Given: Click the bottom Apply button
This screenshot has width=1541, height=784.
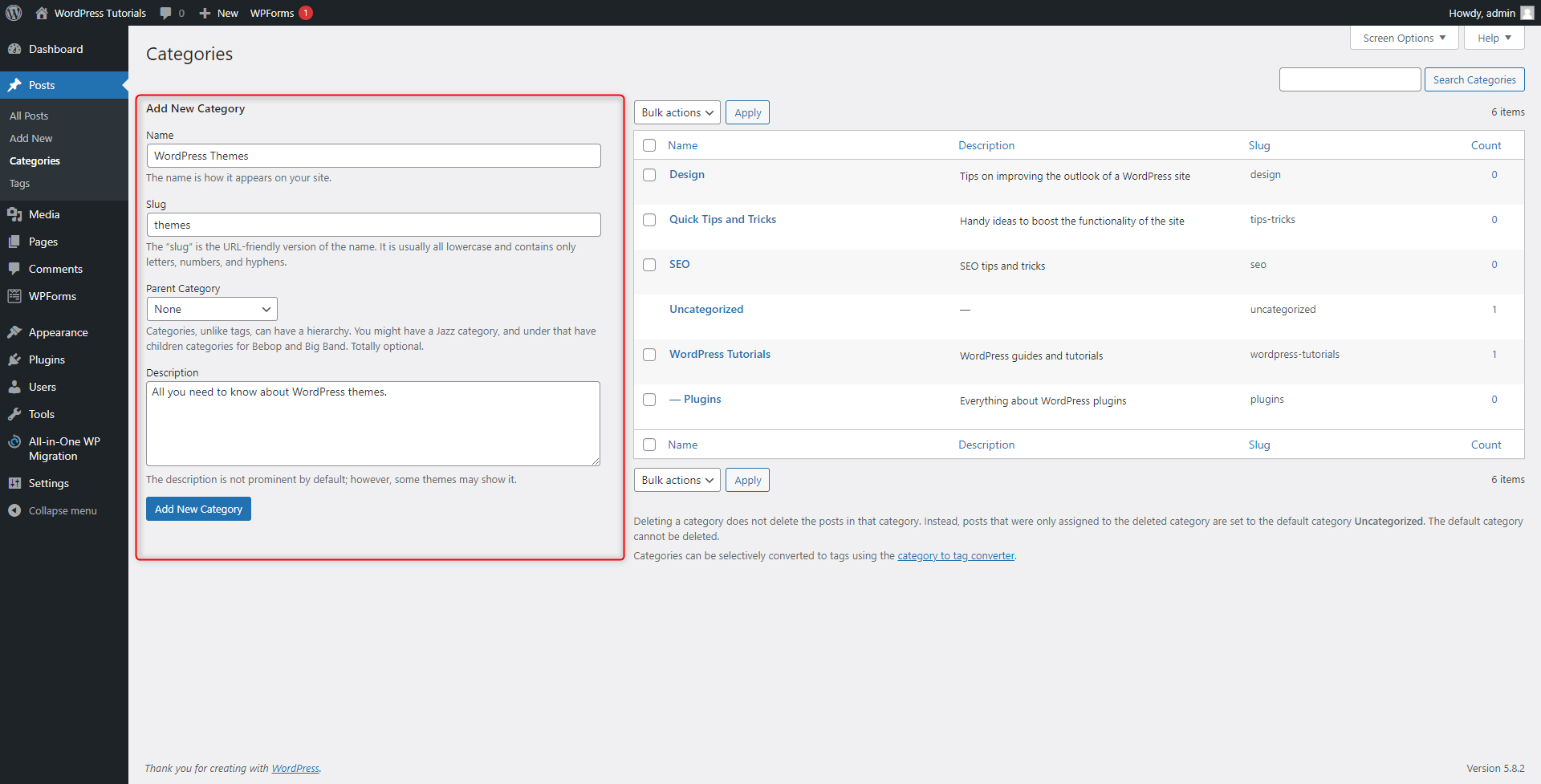Looking at the screenshot, I should point(748,480).
